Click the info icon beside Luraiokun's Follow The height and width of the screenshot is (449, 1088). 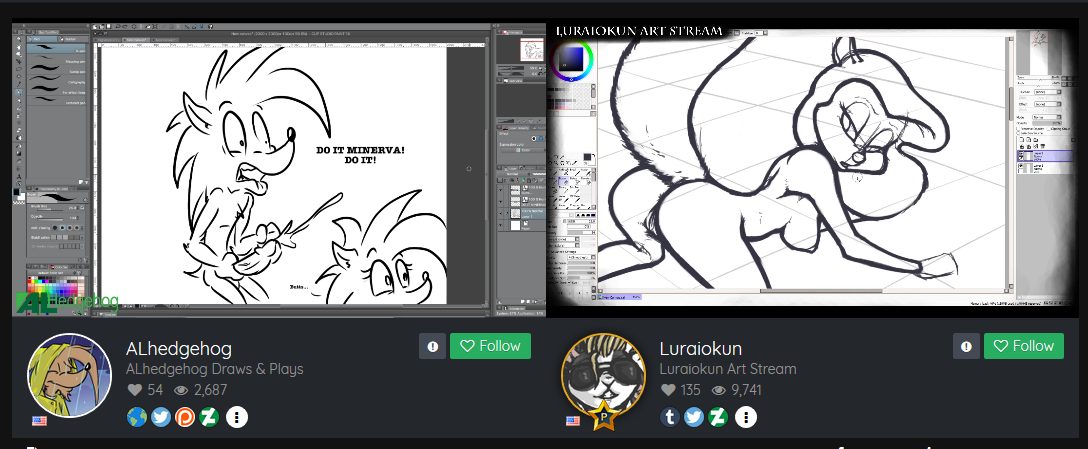coord(967,346)
